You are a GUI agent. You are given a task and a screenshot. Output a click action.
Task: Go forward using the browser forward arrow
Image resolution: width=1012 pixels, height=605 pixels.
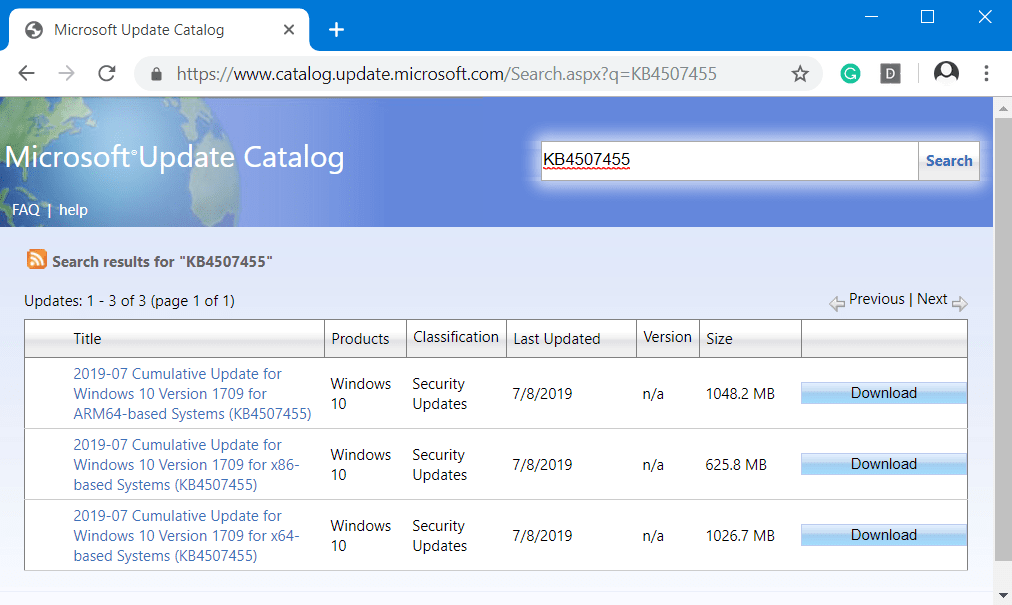point(66,73)
